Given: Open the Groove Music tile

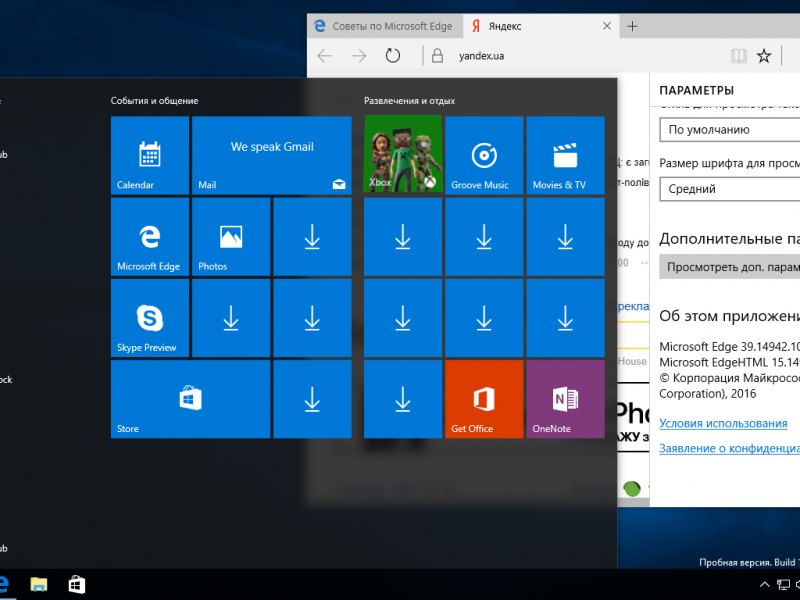Looking at the screenshot, I should tap(484, 155).
